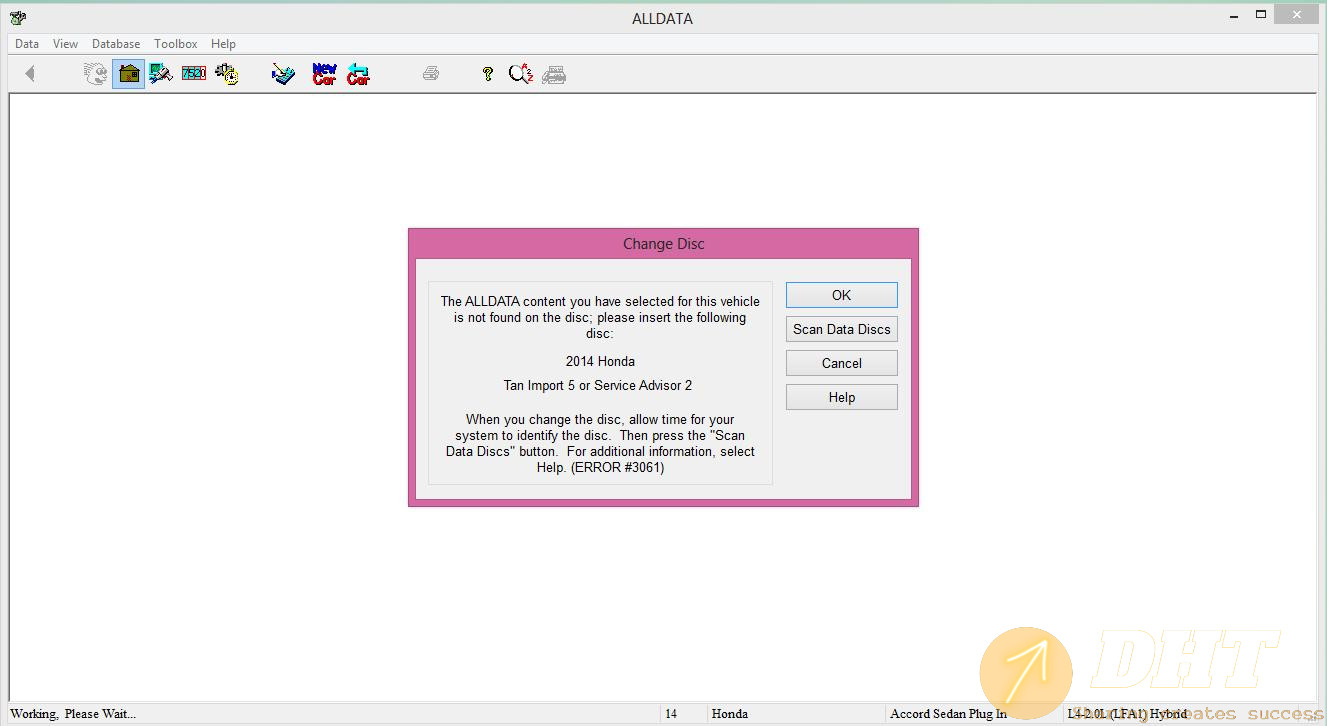Click the Scan Data Discs button

point(841,329)
